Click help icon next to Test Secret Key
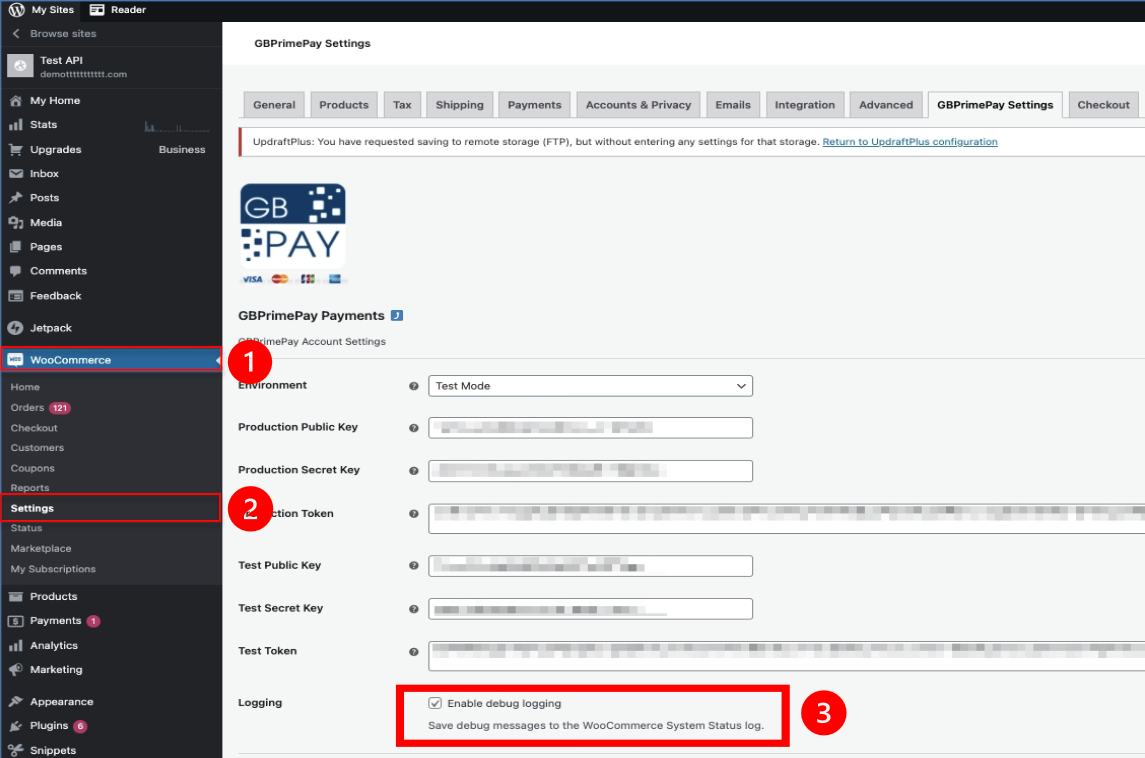The width and height of the screenshot is (1145, 758). [x=413, y=609]
